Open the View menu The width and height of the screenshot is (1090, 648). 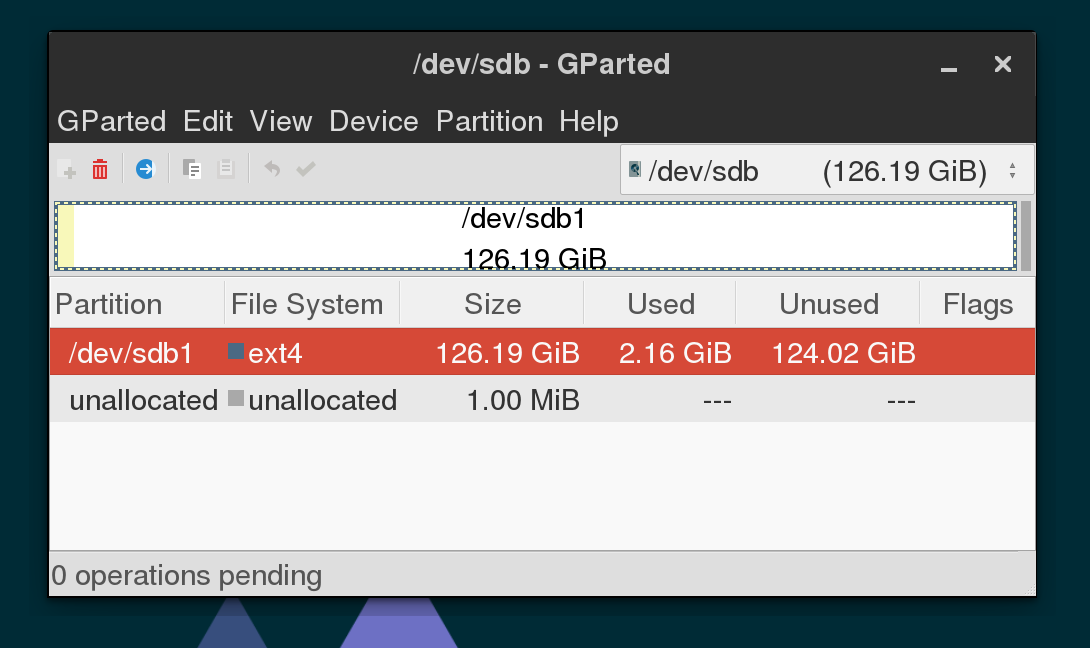pyautogui.click(x=281, y=121)
